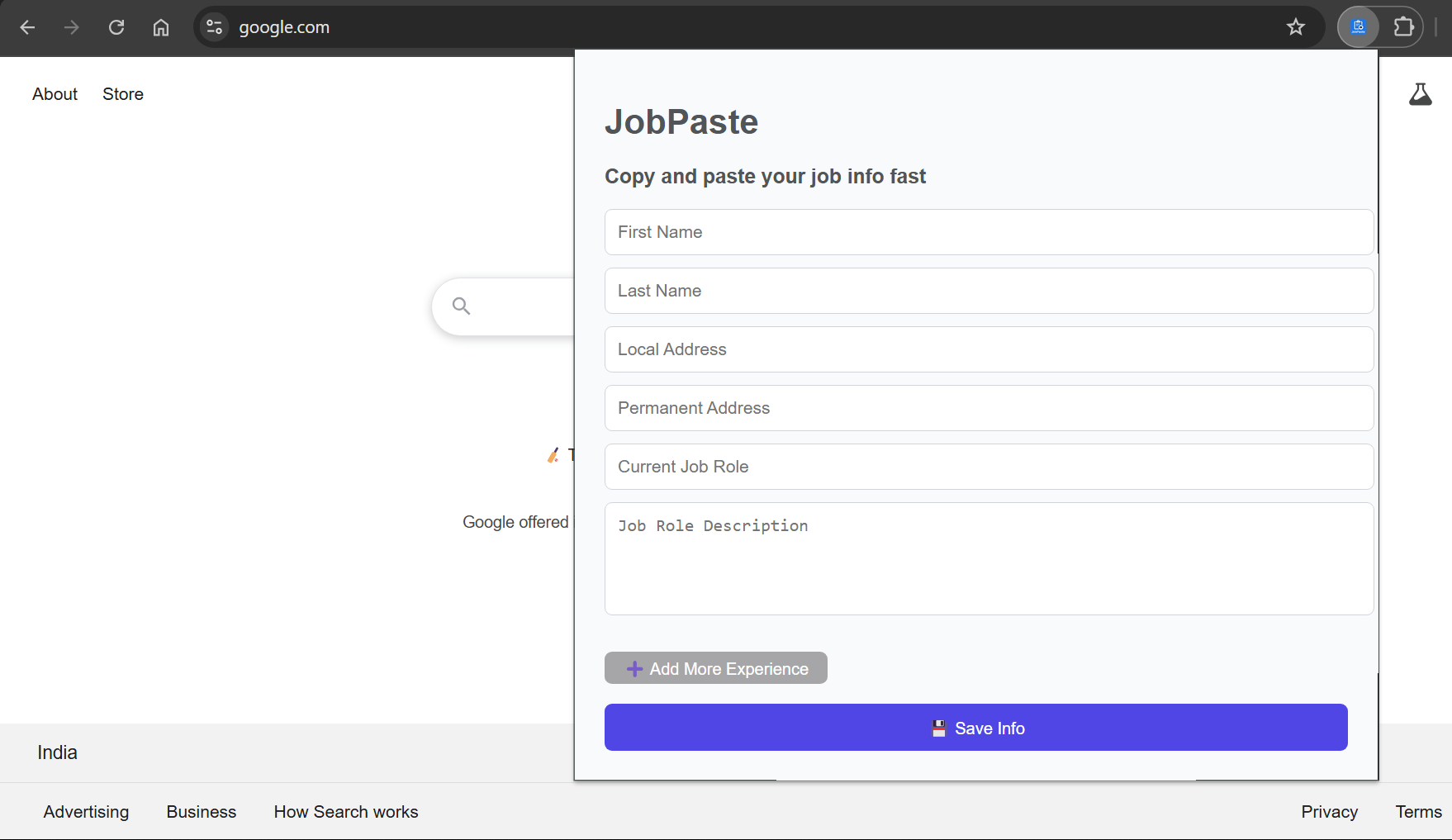
Task: Click the browser back arrow
Action: point(27,27)
